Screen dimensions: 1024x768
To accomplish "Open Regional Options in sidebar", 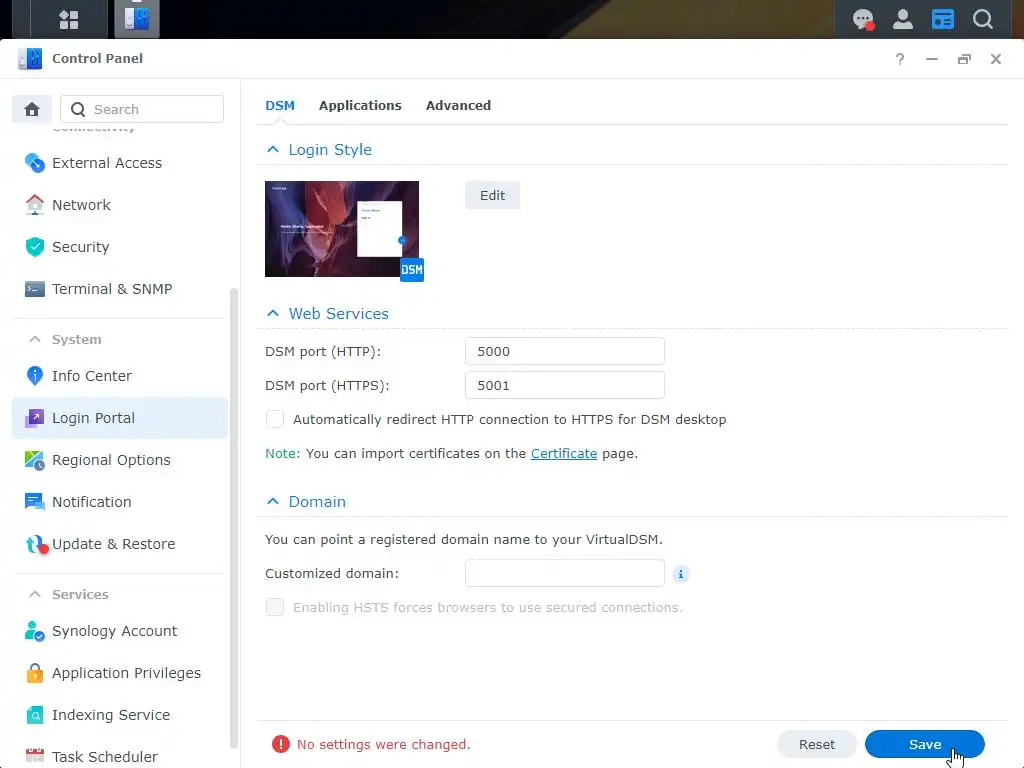I will [120, 460].
